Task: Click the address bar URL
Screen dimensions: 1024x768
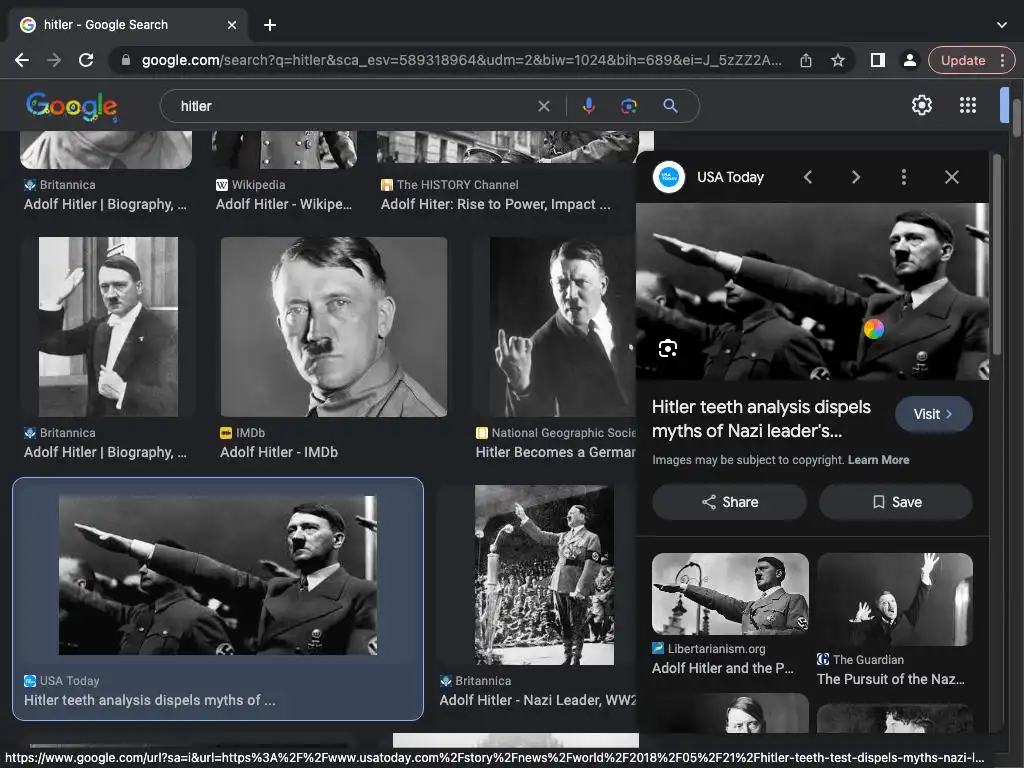Action: pyautogui.click(x=461, y=60)
